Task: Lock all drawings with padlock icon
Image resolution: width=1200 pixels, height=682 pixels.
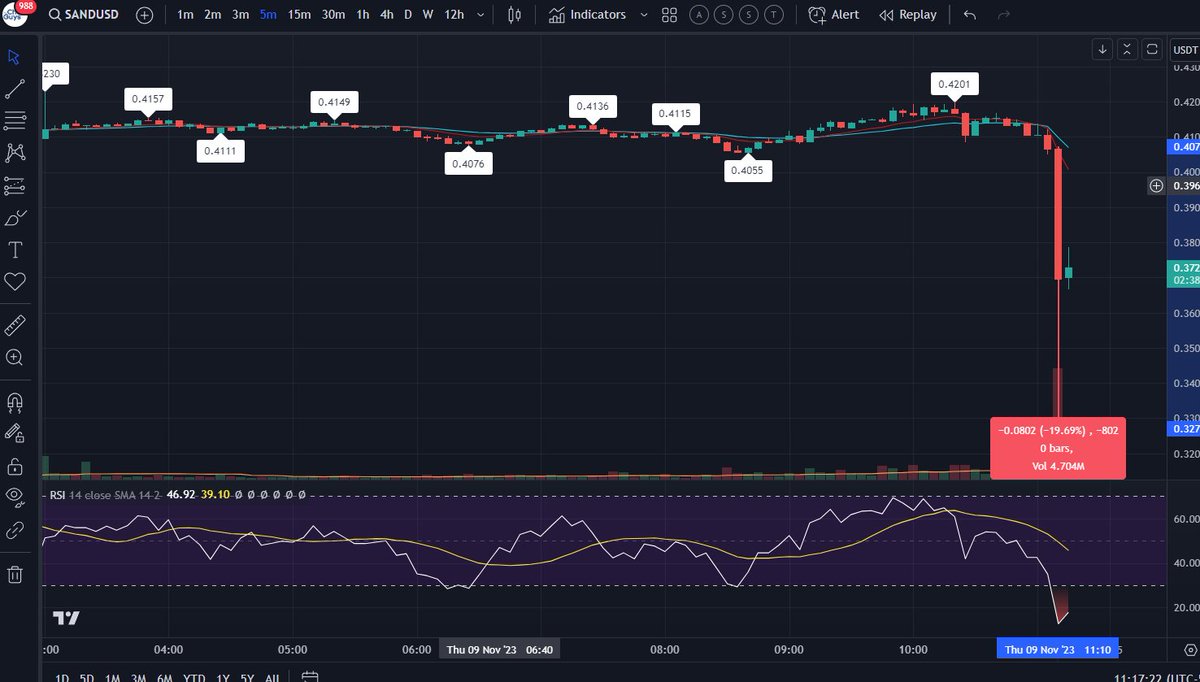Action: coord(14,467)
